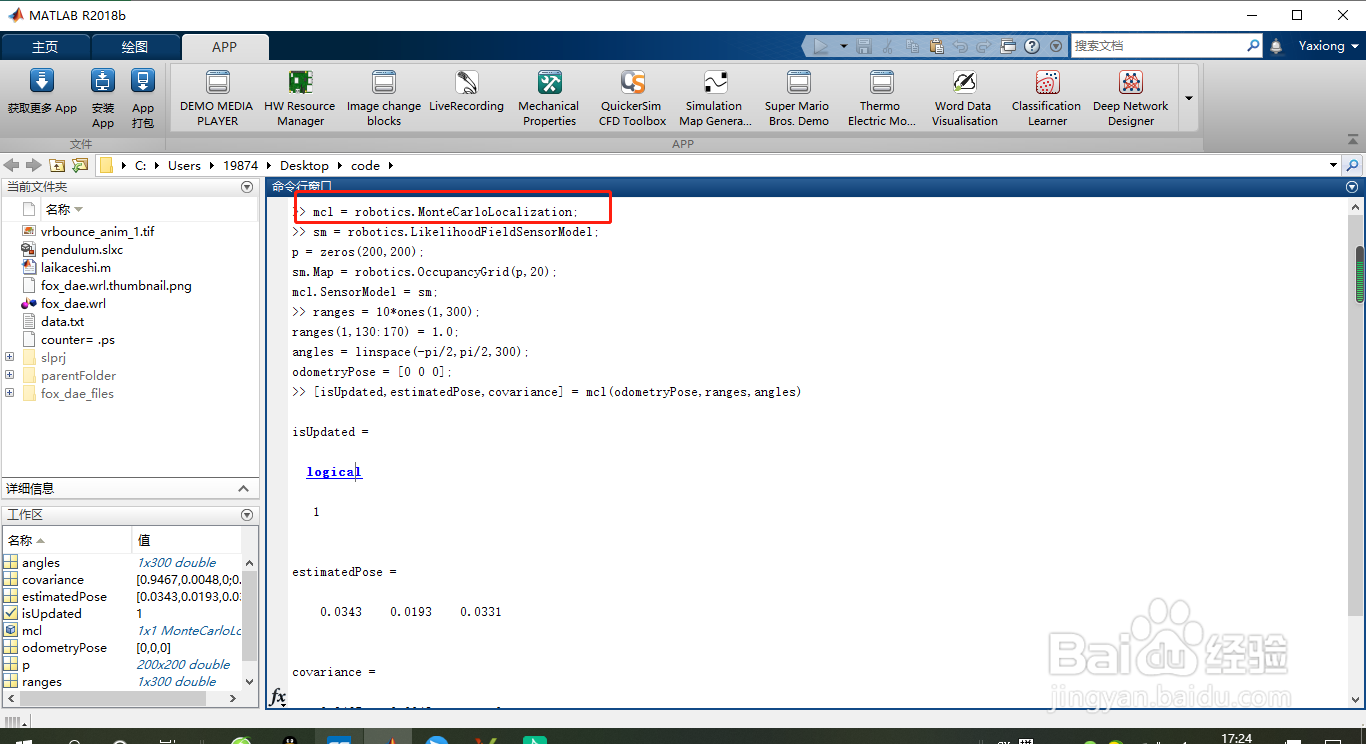Click the logical hyperlink in output

click(x=333, y=472)
